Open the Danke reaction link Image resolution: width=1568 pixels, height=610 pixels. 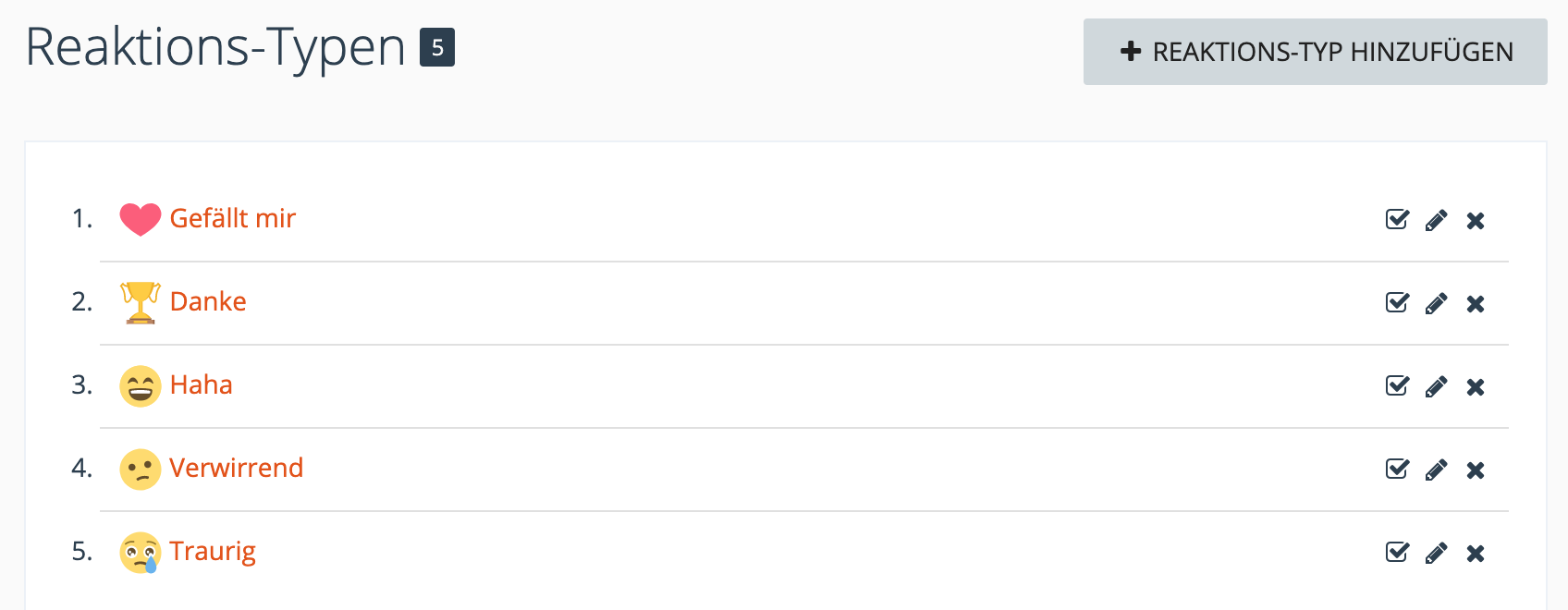208,301
